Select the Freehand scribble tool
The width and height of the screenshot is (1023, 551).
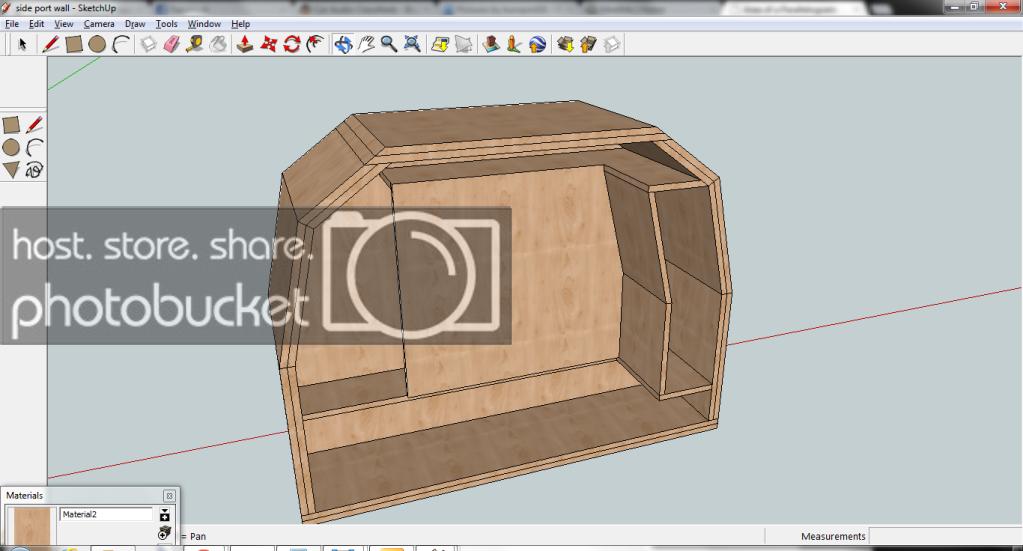coord(35,170)
